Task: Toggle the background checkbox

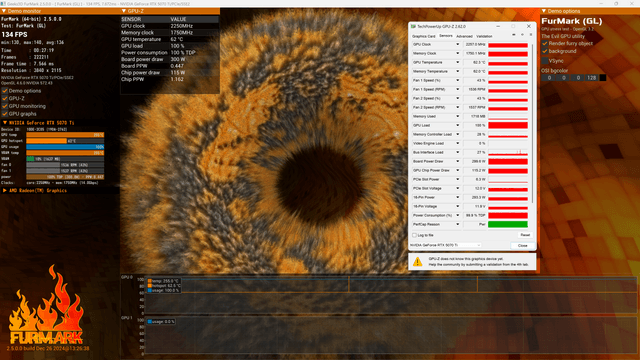Action: (x=545, y=51)
